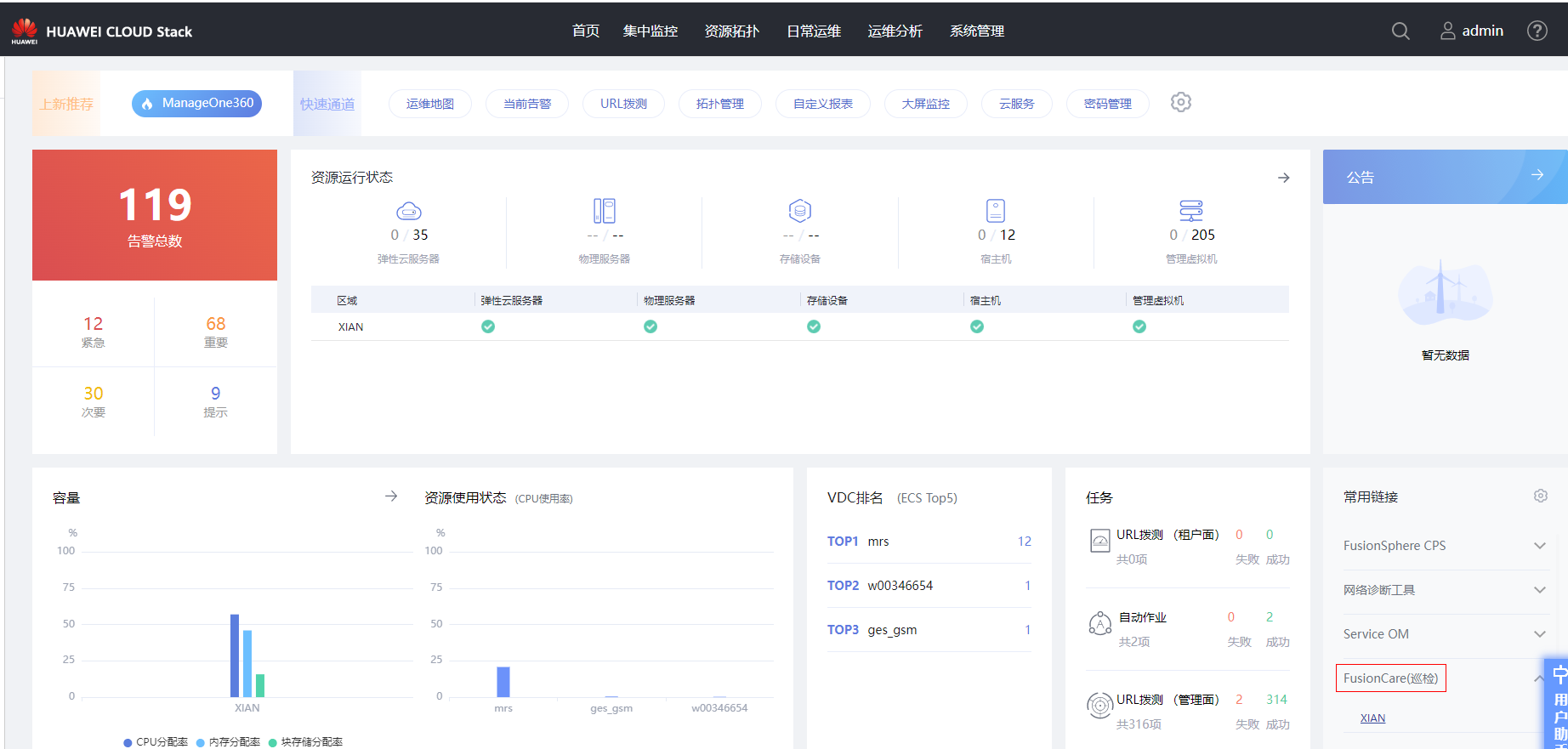Toggle 块存储分配率 legend item
Screen dimensions: 1568x749
tap(305, 742)
